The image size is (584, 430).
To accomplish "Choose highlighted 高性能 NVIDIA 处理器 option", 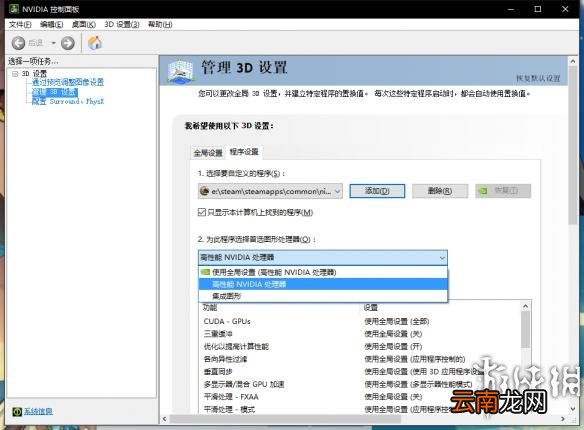I will click(x=323, y=284).
